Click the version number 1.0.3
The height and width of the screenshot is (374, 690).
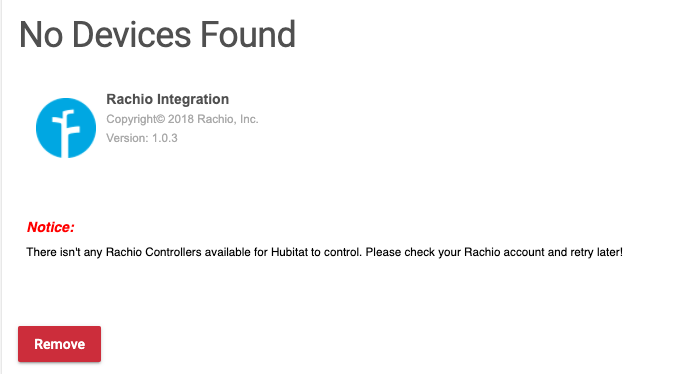coord(165,138)
